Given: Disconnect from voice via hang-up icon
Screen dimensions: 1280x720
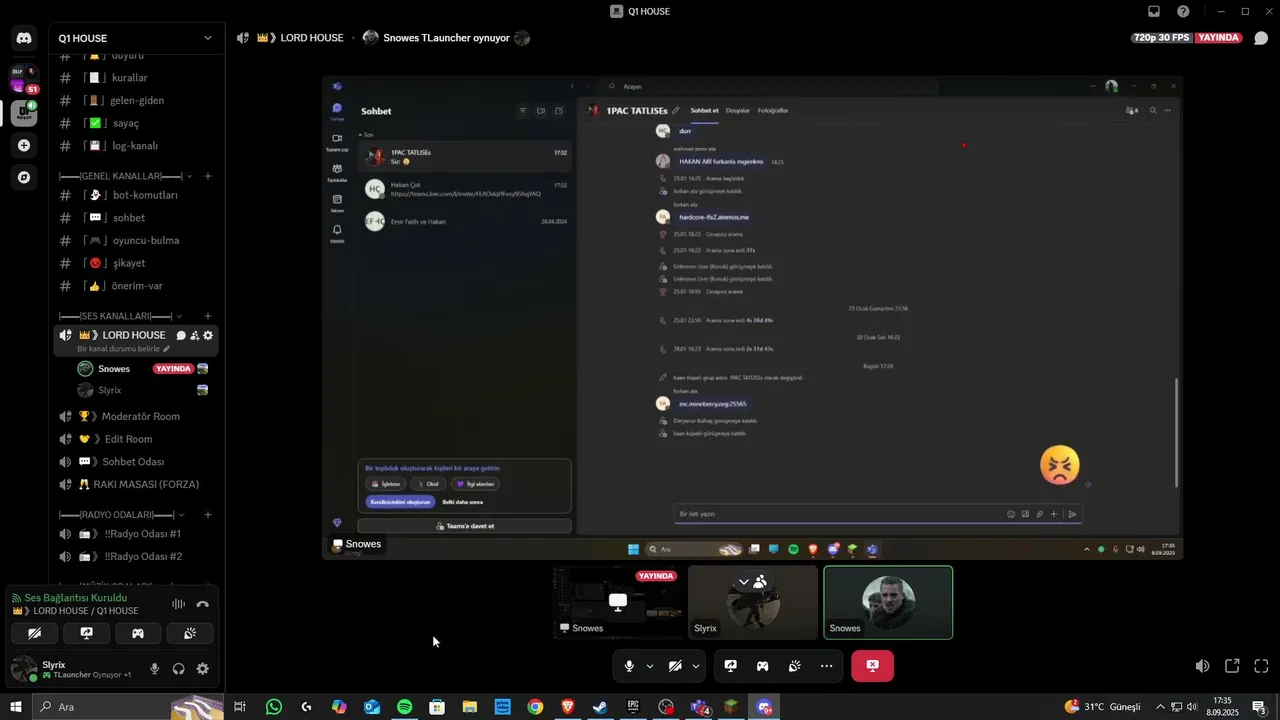Looking at the screenshot, I should click(x=202, y=604).
